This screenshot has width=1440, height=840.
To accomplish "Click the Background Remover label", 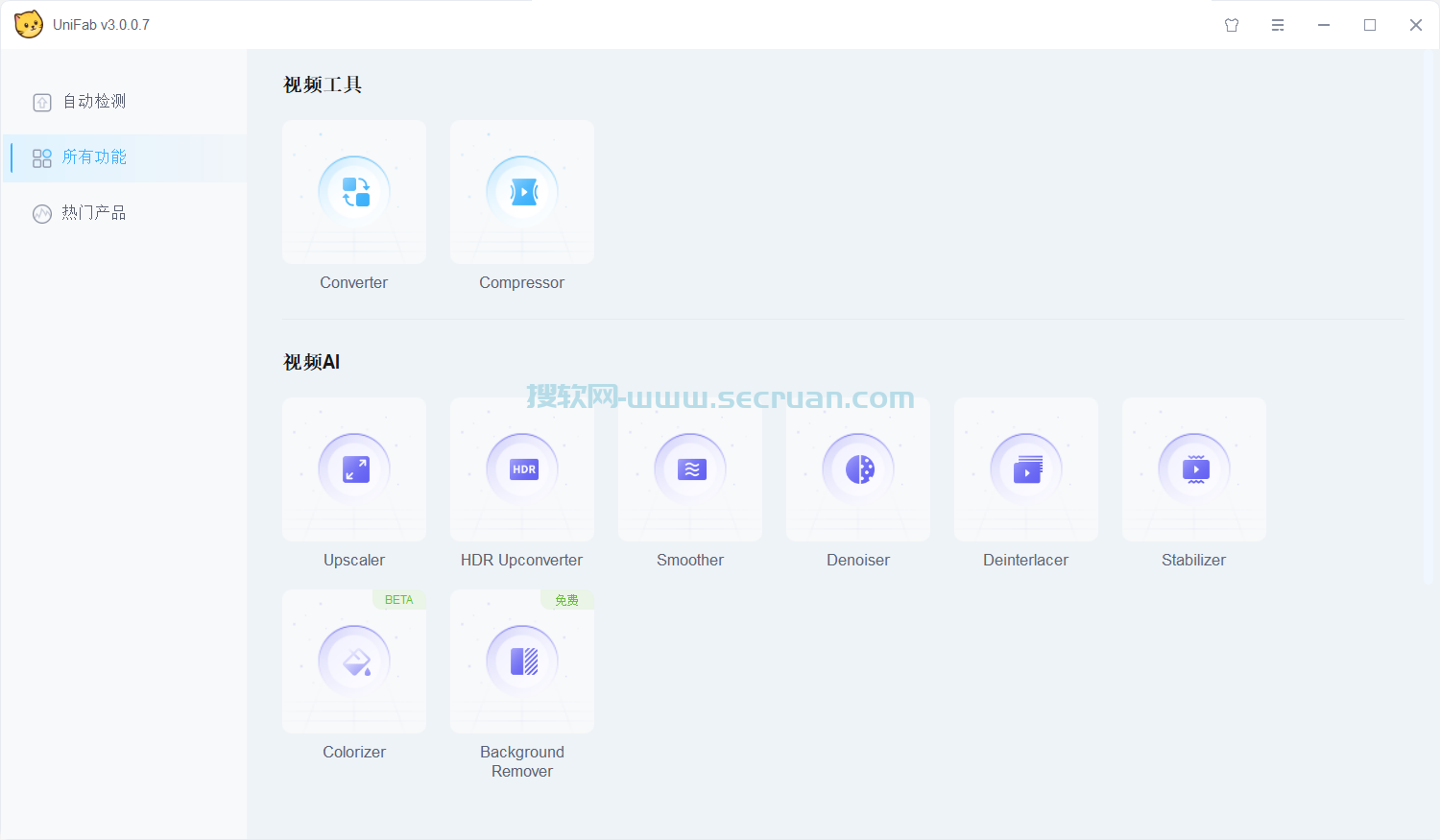I will [522, 761].
